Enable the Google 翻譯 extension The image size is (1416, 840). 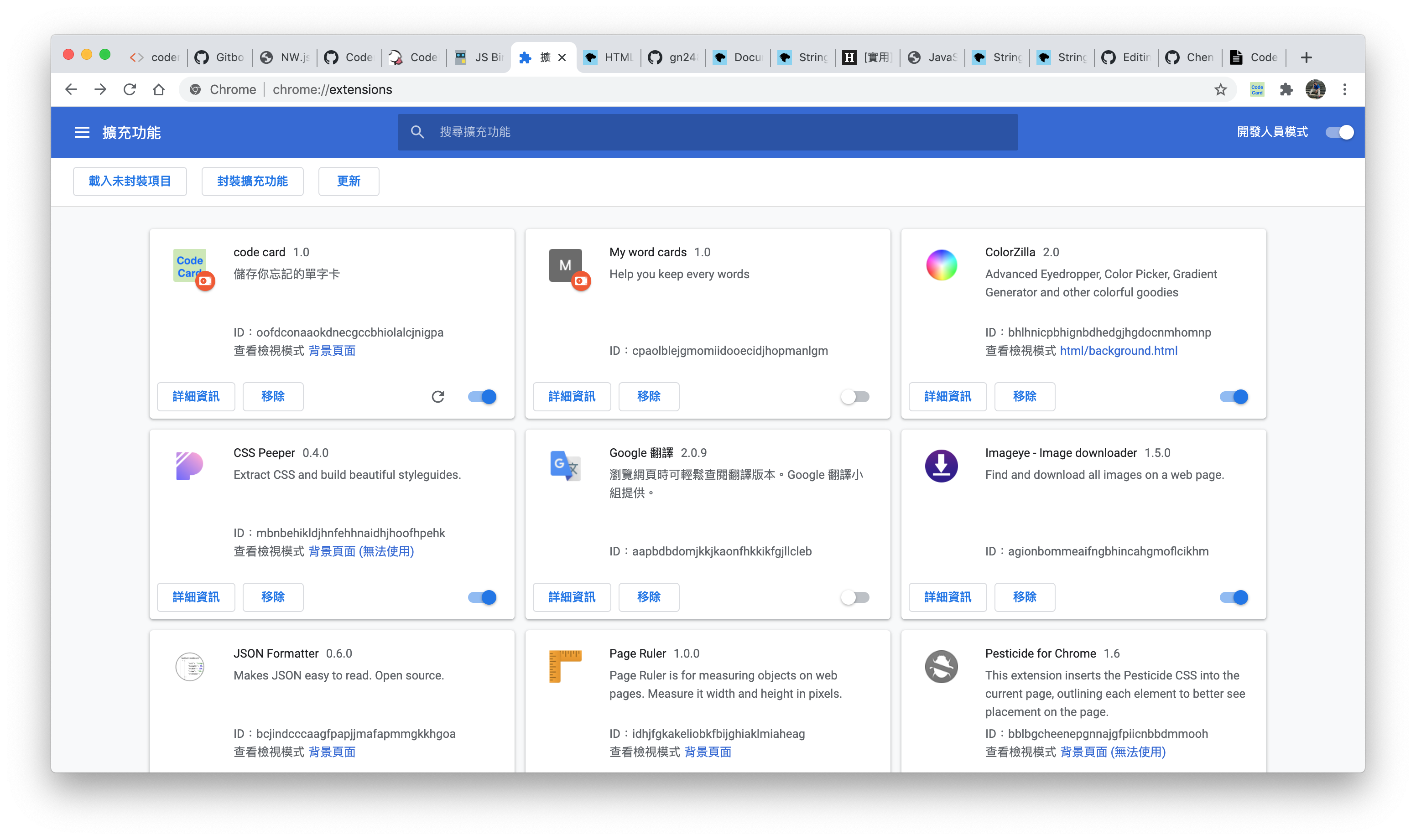tap(855, 597)
